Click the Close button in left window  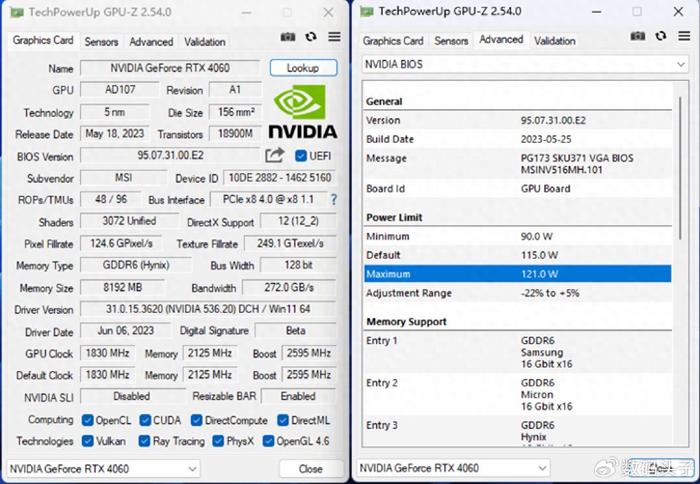click(311, 468)
